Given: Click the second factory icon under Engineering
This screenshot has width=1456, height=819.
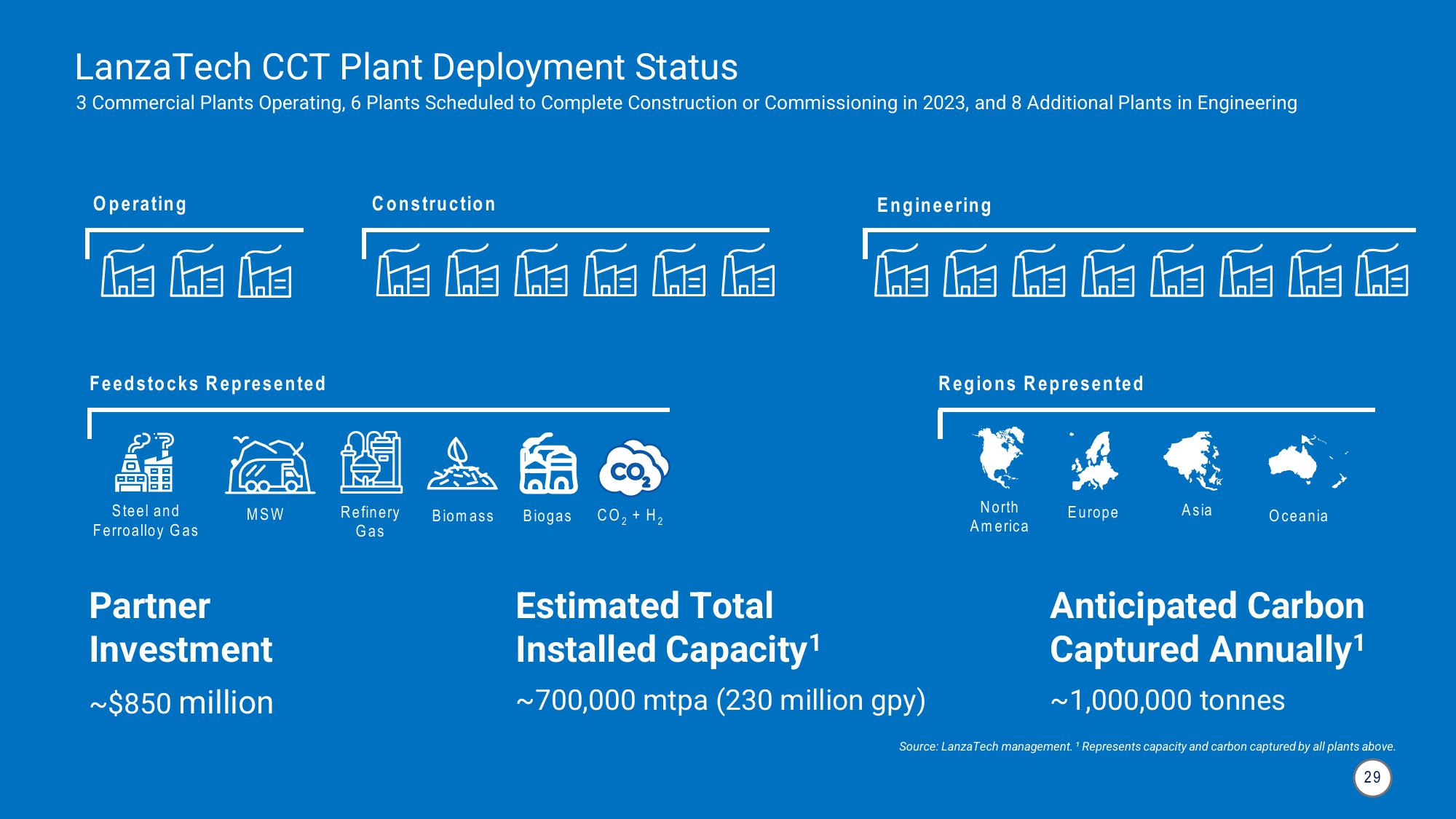Looking at the screenshot, I should coord(970,269).
